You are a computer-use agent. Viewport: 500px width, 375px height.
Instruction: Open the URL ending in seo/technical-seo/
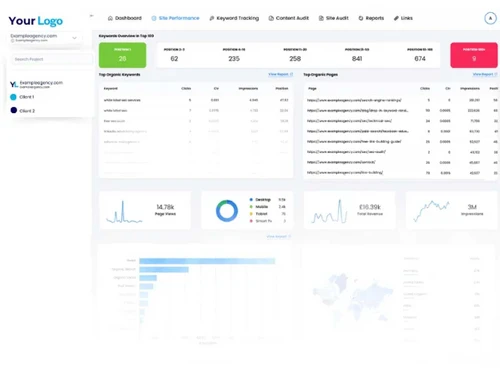click(x=349, y=121)
